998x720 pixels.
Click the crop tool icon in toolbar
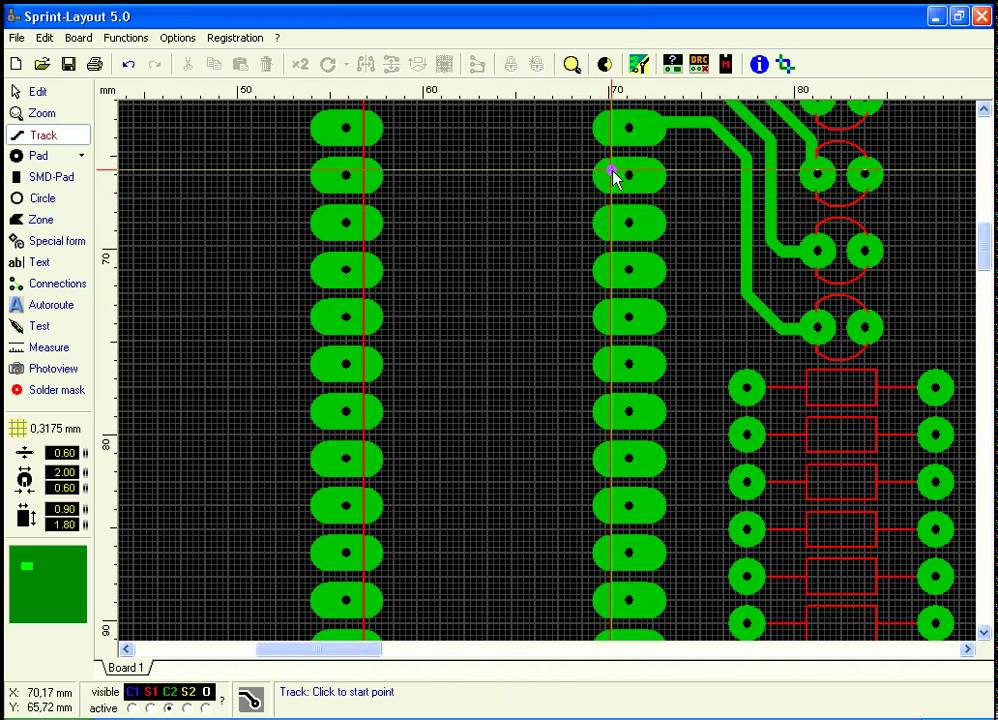click(785, 64)
